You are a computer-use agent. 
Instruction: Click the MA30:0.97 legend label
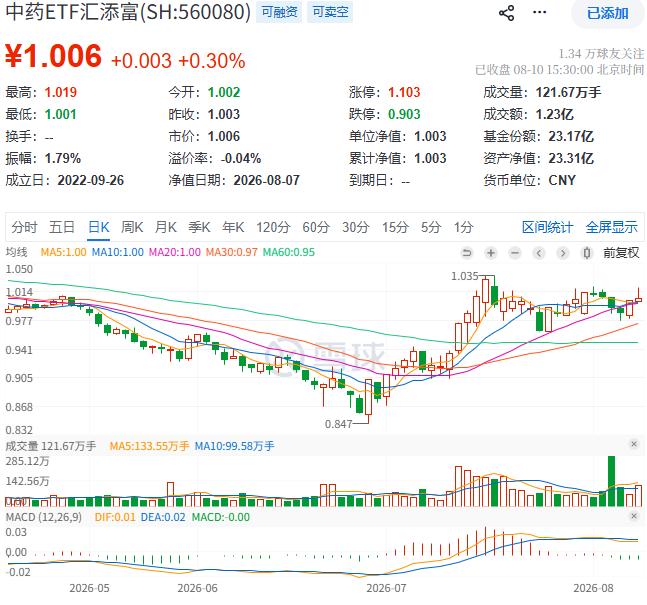point(231,252)
